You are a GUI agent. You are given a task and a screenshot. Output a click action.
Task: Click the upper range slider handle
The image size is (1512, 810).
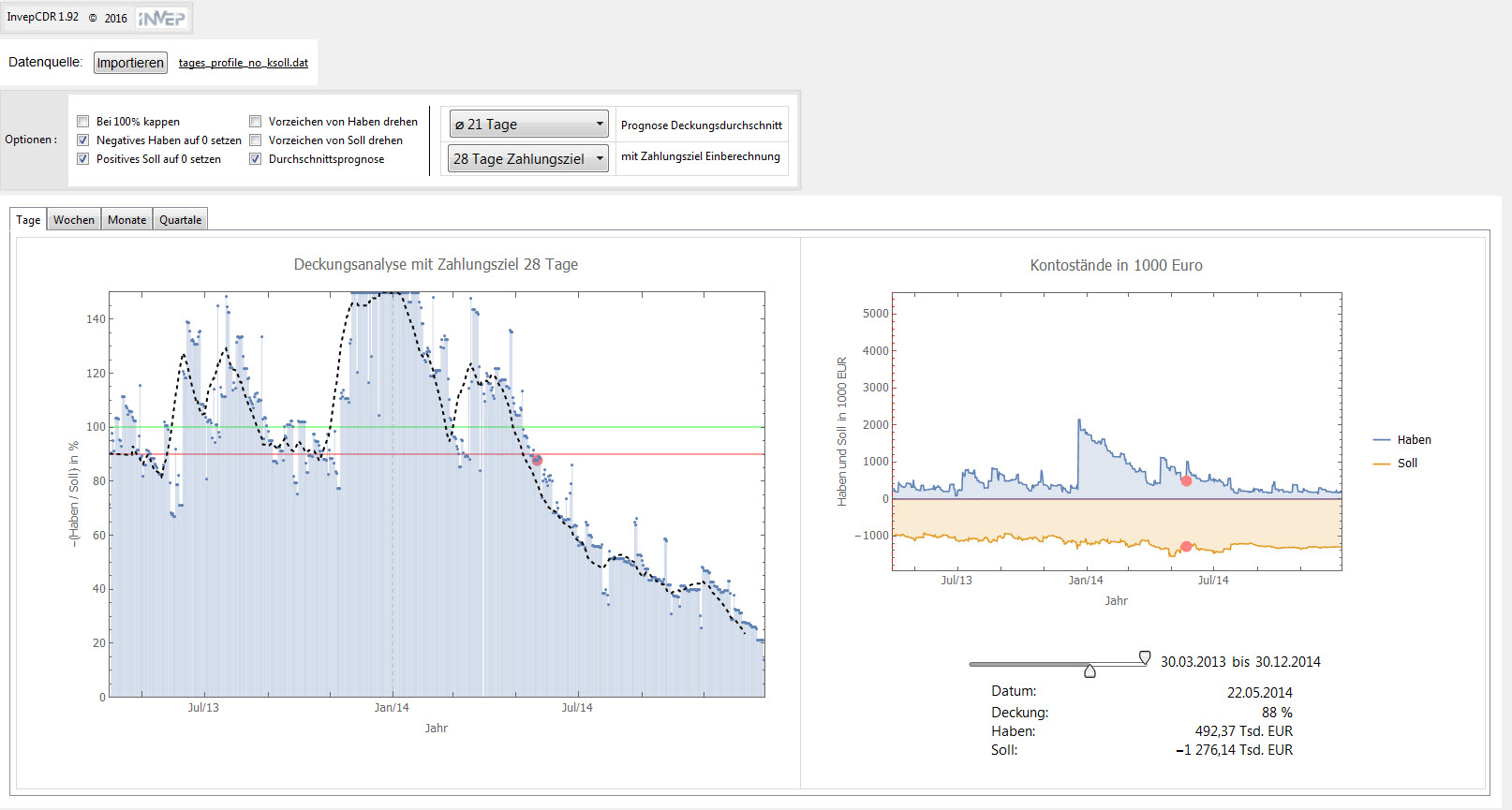[x=1145, y=657]
